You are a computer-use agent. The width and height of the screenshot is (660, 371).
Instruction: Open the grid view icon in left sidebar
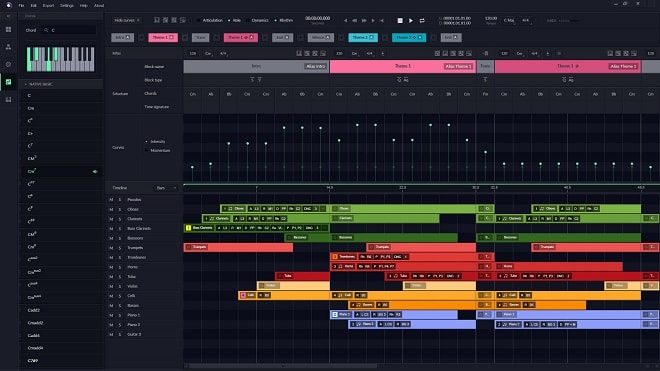pos(8,29)
